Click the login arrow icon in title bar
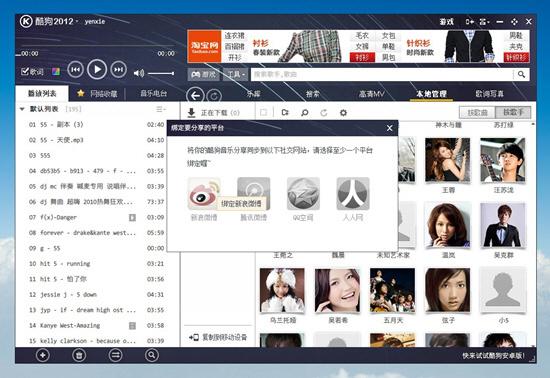Image resolution: width=550 pixels, height=378 pixels. tap(470, 22)
